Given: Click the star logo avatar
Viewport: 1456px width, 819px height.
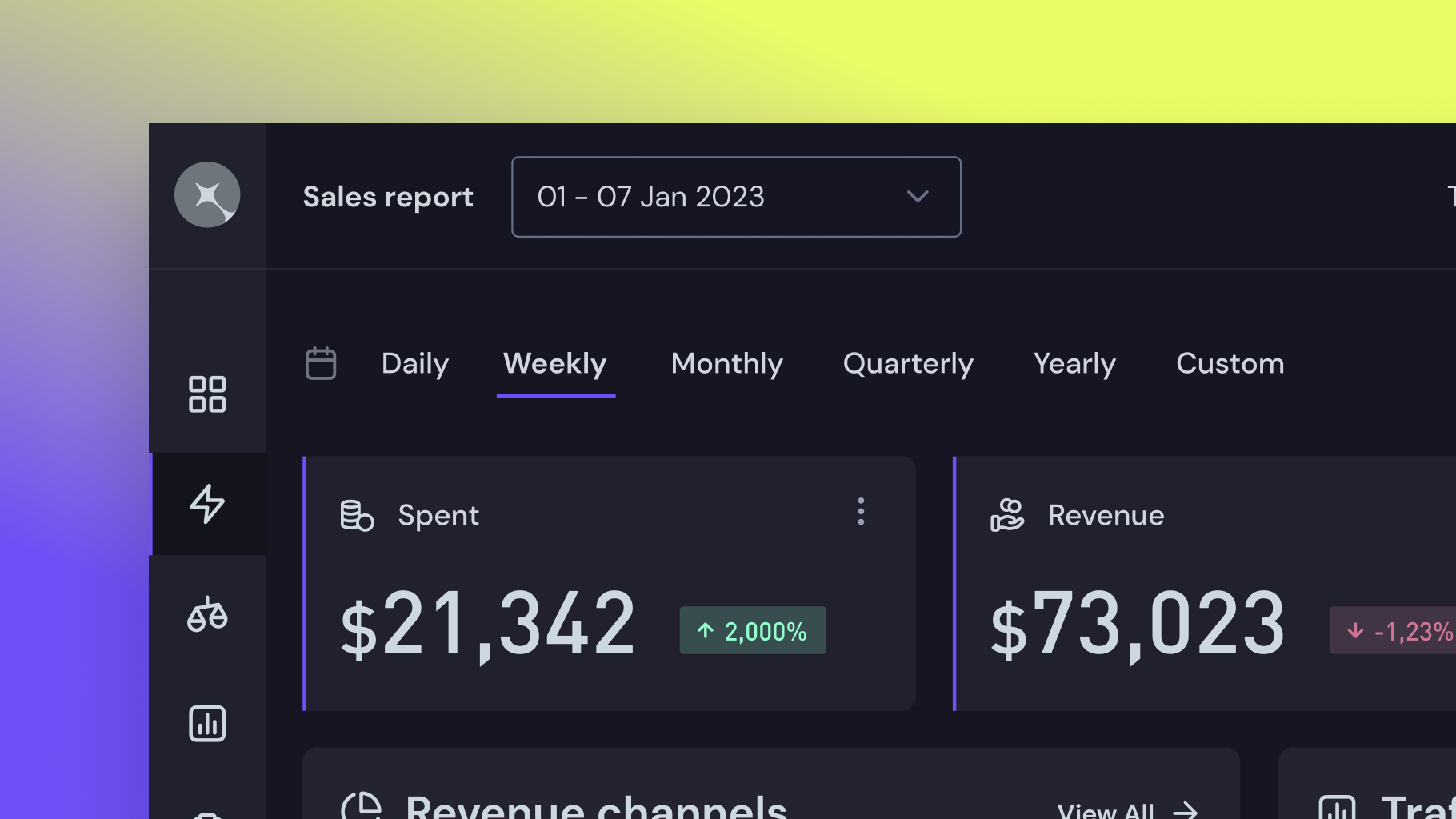Looking at the screenshot, I should 207,195.
